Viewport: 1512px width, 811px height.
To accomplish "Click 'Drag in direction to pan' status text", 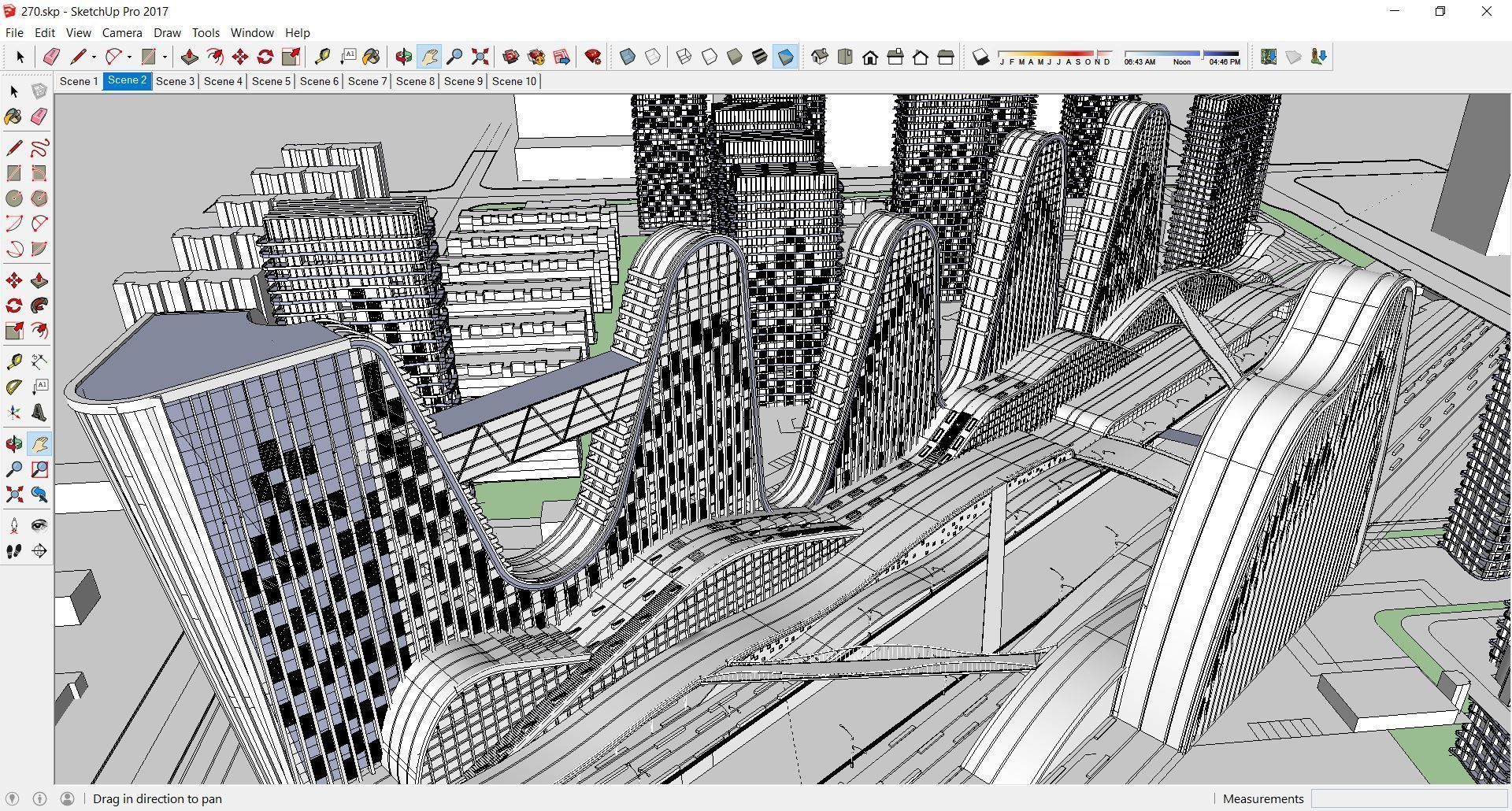I will click(x=157, y=798).
